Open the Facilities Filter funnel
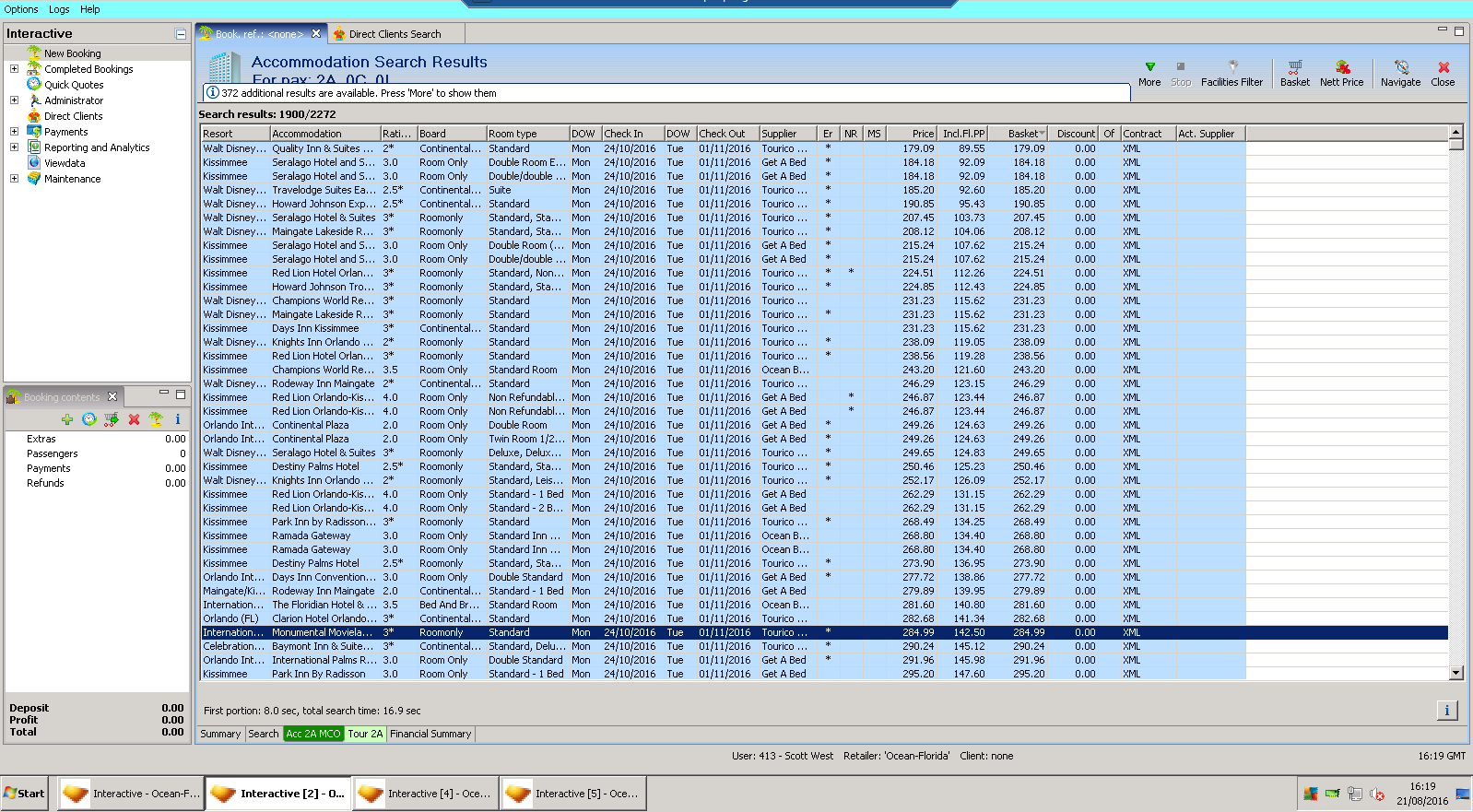 click(x=1231, y=74)
